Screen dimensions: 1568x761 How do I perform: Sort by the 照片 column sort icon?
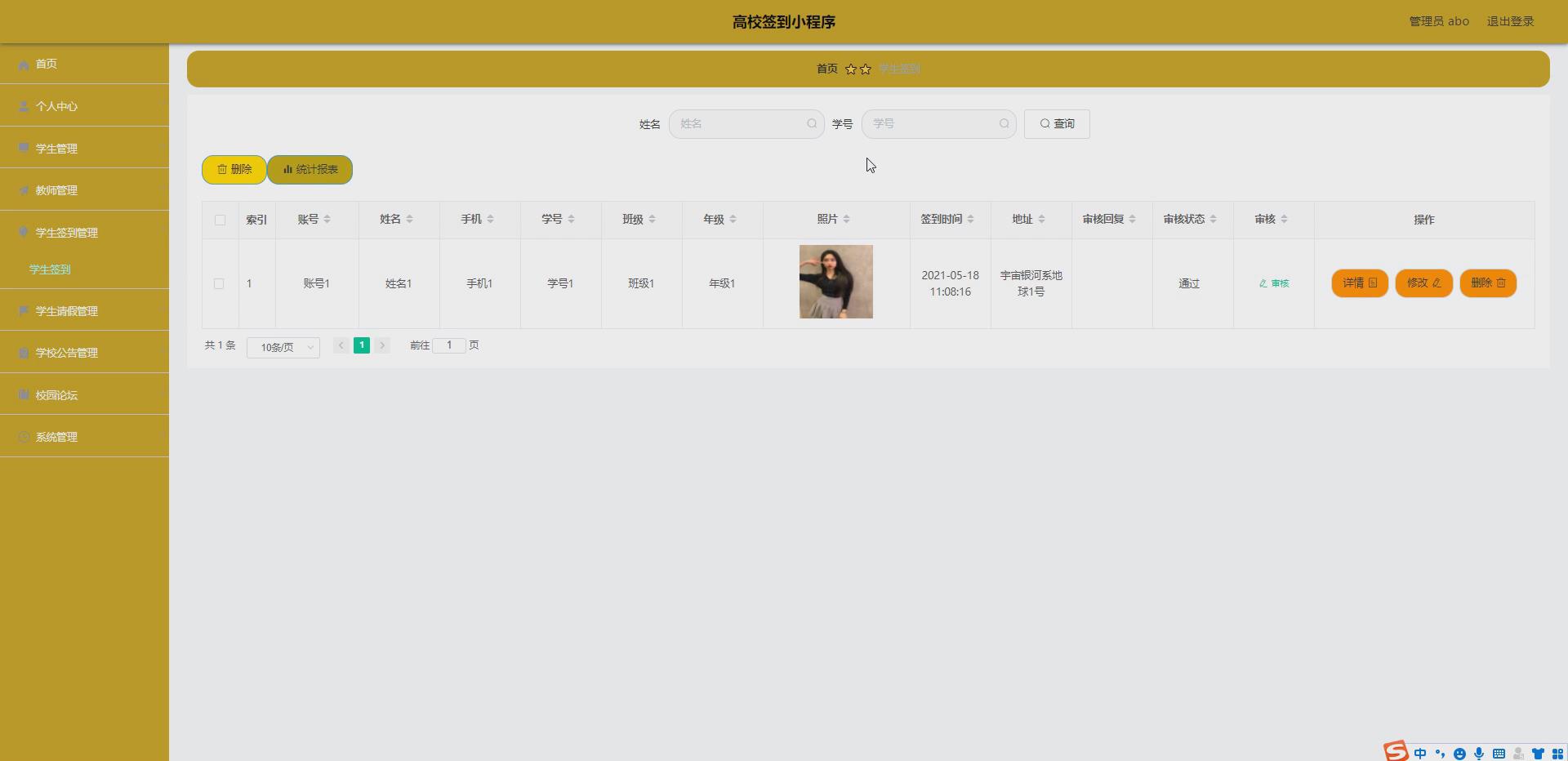[846, 219]
